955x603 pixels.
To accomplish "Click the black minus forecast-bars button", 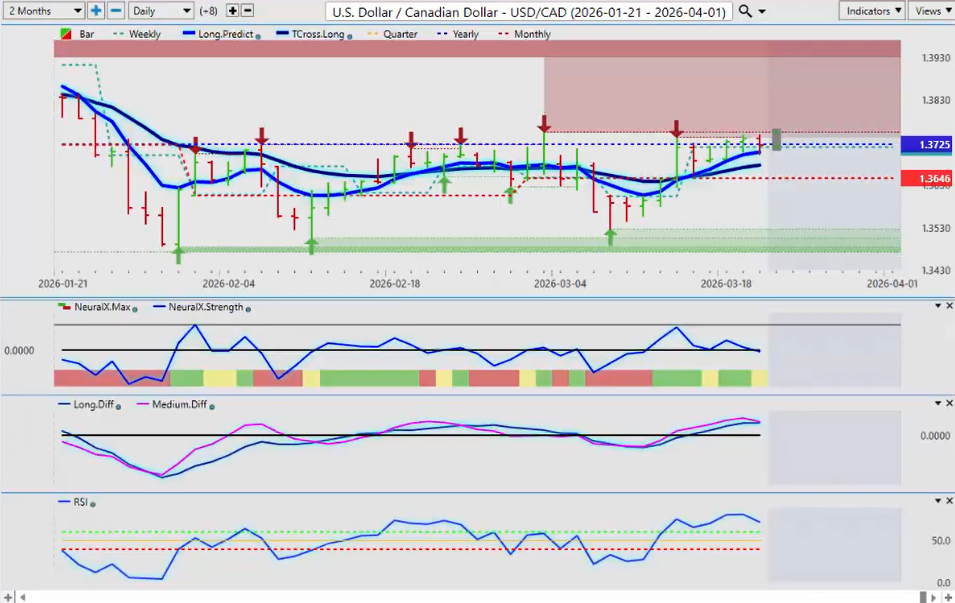I will click(248, 11).
